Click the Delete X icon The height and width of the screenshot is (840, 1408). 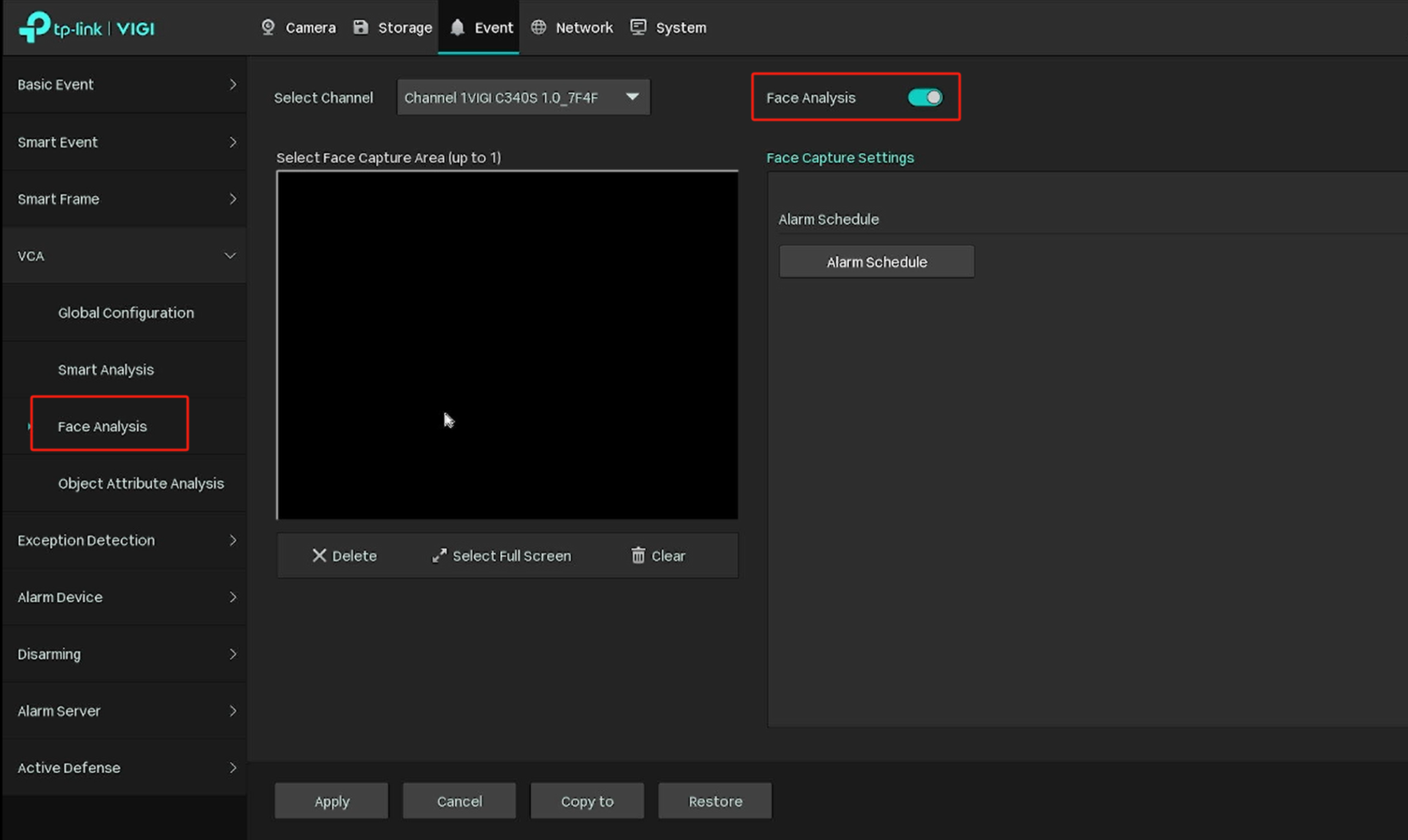[319, 555]
